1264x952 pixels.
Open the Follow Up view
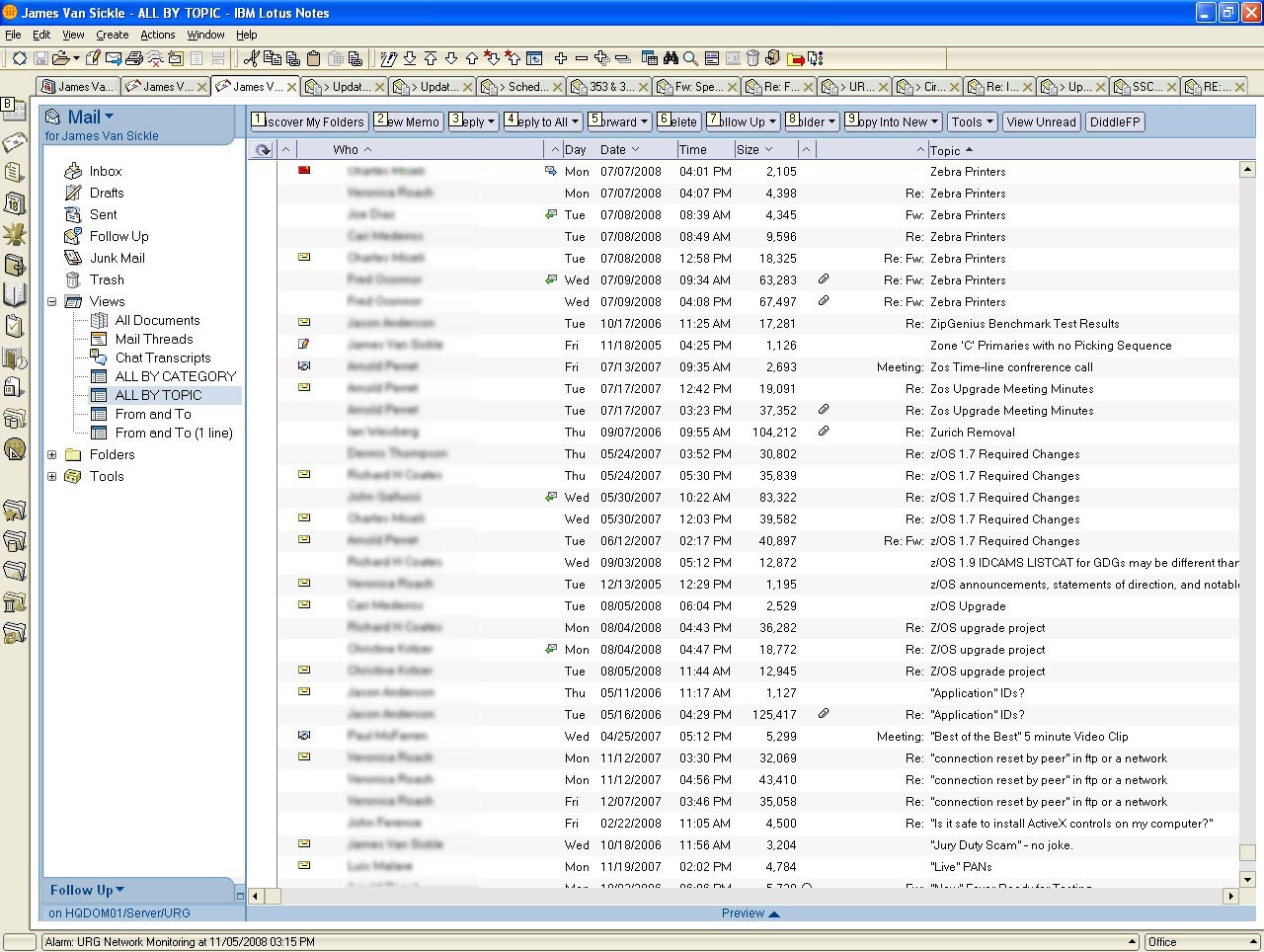(119, 236)
